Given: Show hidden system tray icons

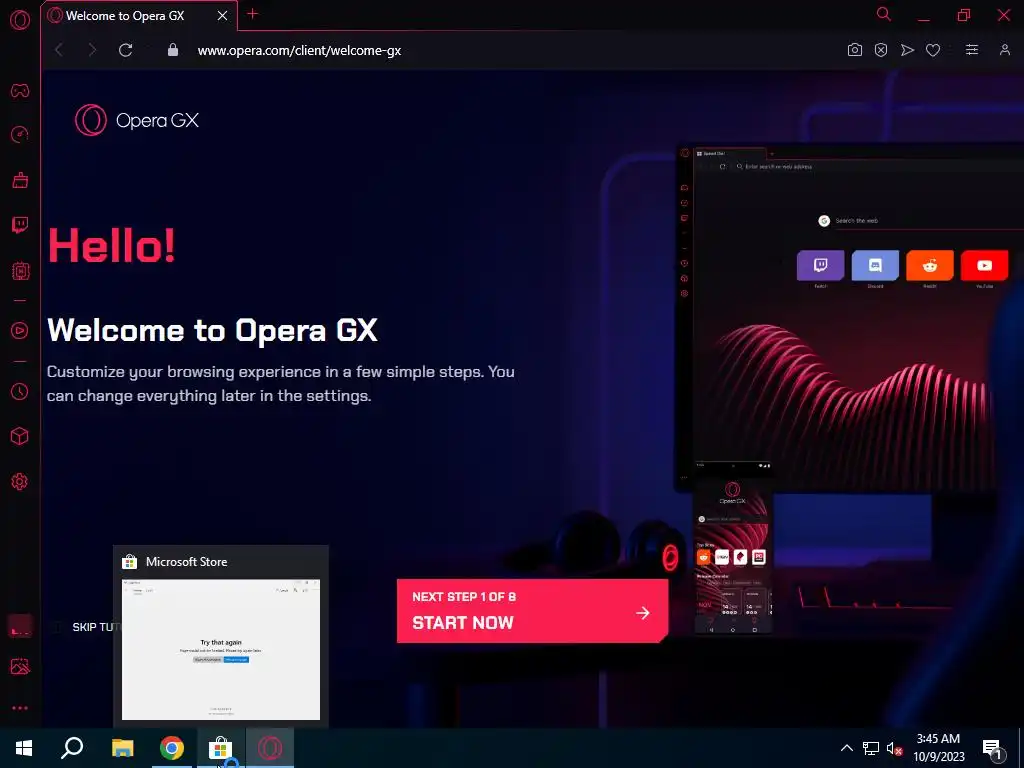Looking at the screenshot, I should click(846, 748).
